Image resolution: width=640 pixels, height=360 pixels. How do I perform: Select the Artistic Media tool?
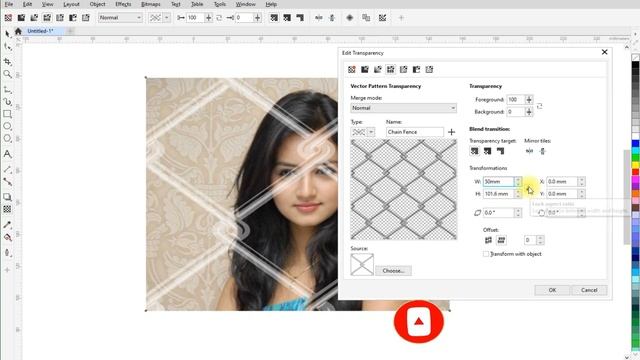[x=7, y=102]
